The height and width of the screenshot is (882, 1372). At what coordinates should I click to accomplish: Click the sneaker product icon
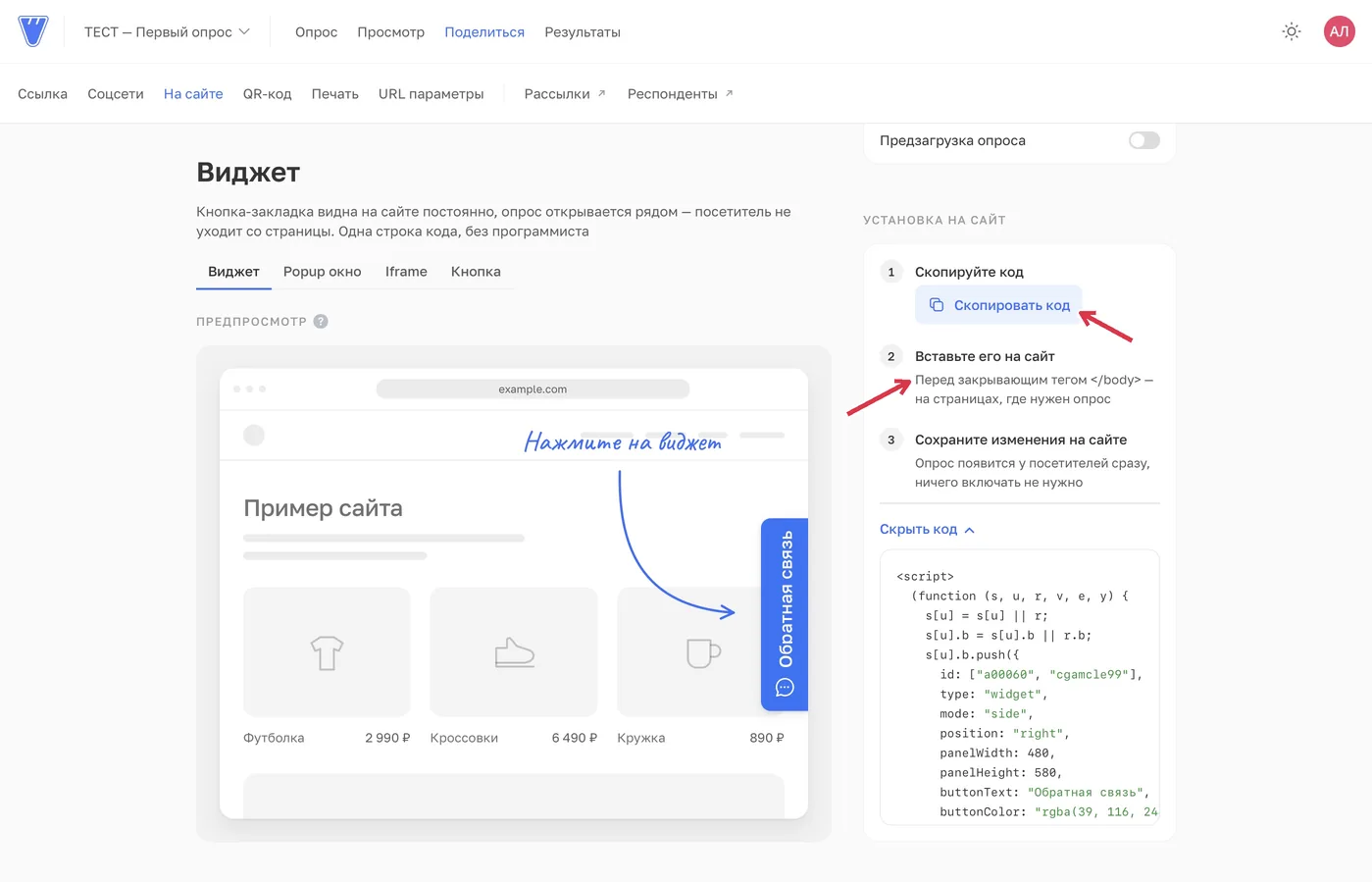tap(514, 652)
